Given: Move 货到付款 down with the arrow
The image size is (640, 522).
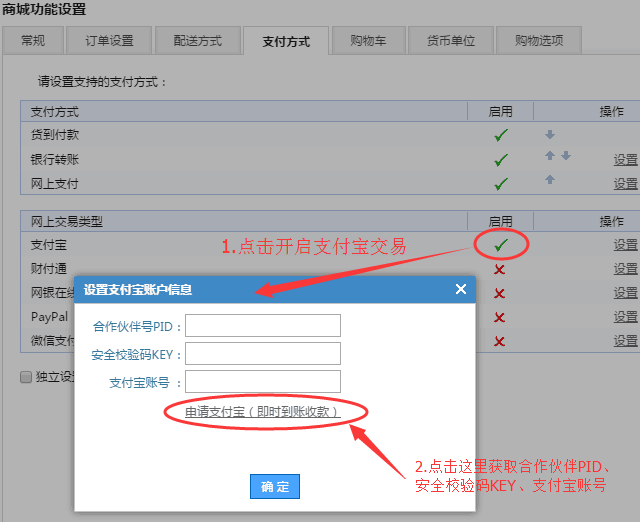Looking at the screenshot, I should pyautogui.click(x=550, y=134).
